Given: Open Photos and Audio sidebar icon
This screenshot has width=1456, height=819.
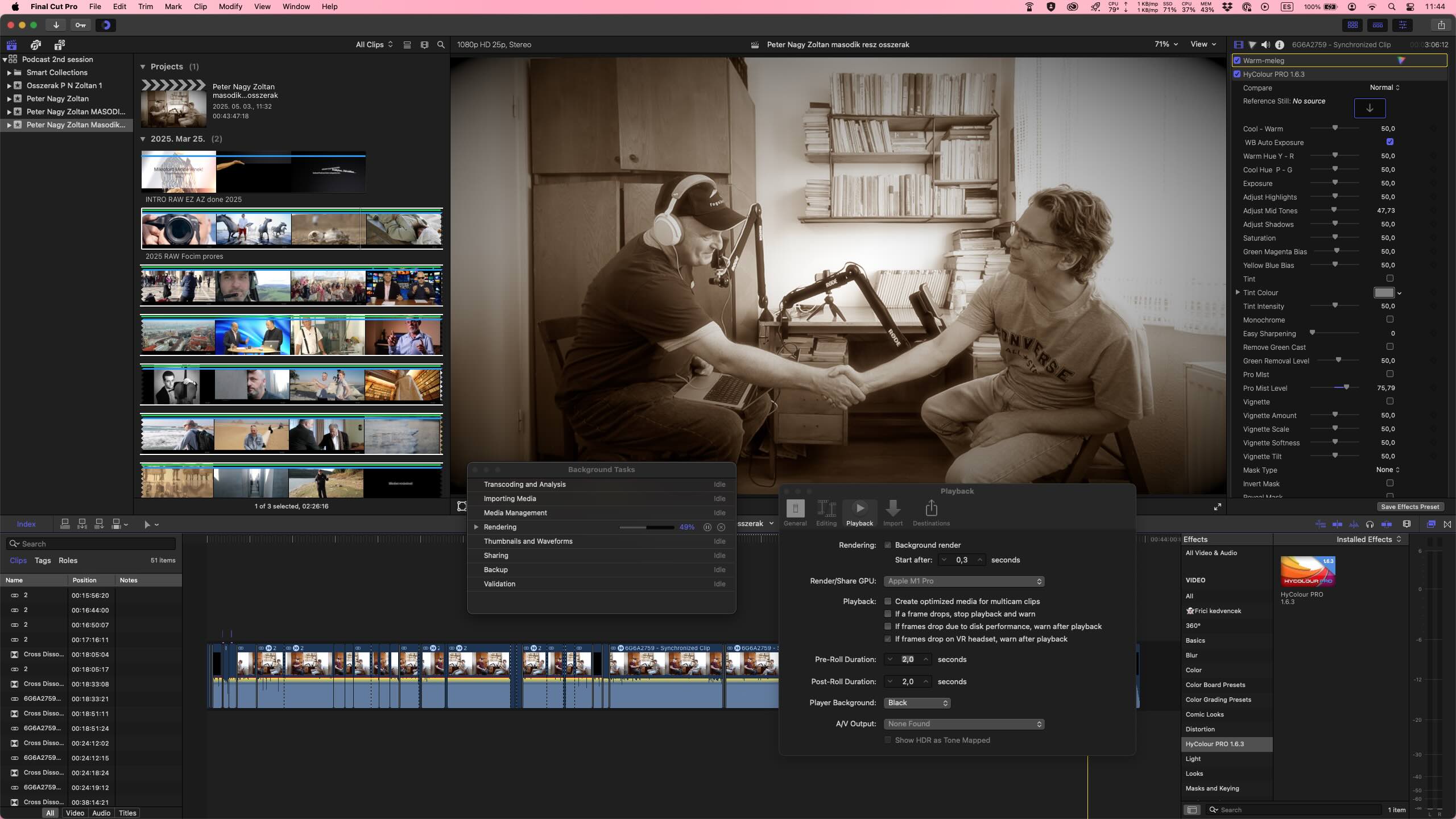Looking at the screenshot, I should (36, 44).
